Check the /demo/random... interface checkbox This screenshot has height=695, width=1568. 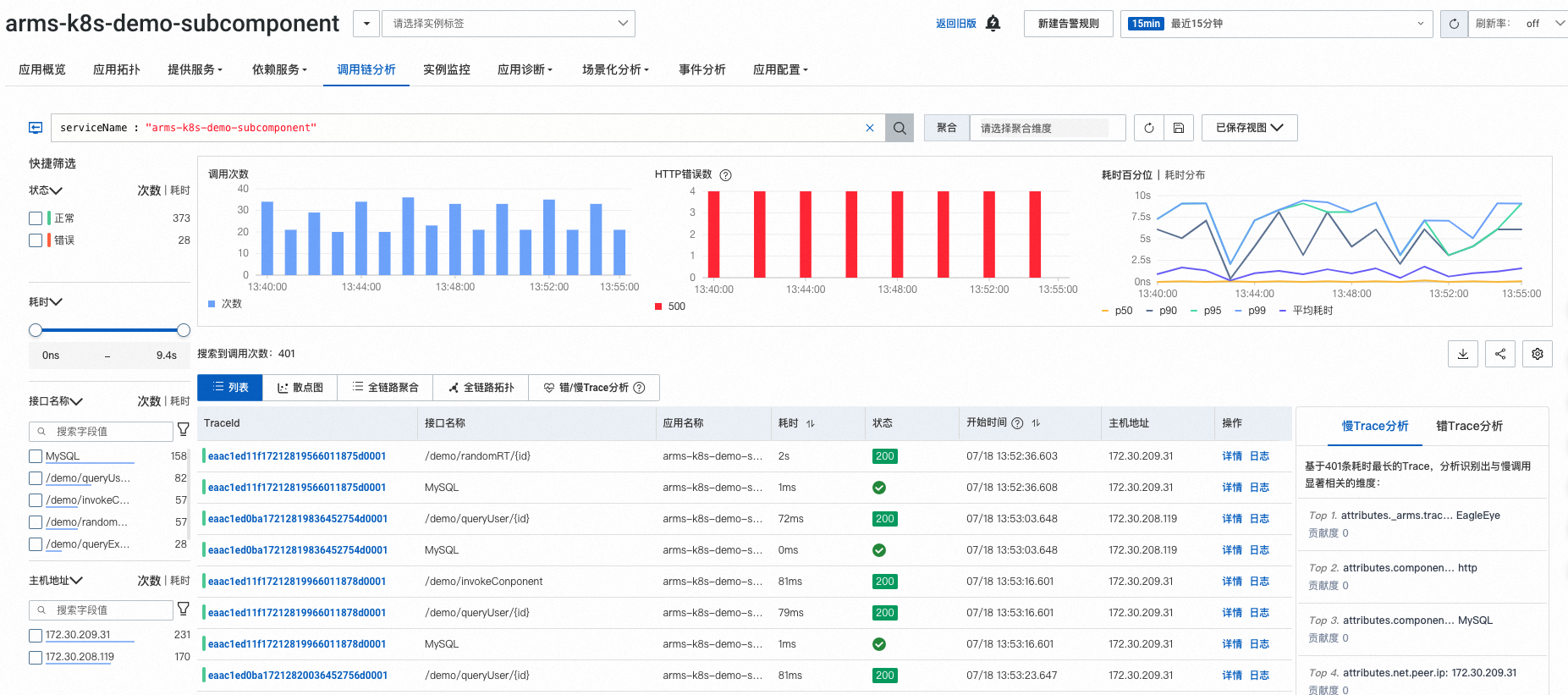(x=36, y=522)
